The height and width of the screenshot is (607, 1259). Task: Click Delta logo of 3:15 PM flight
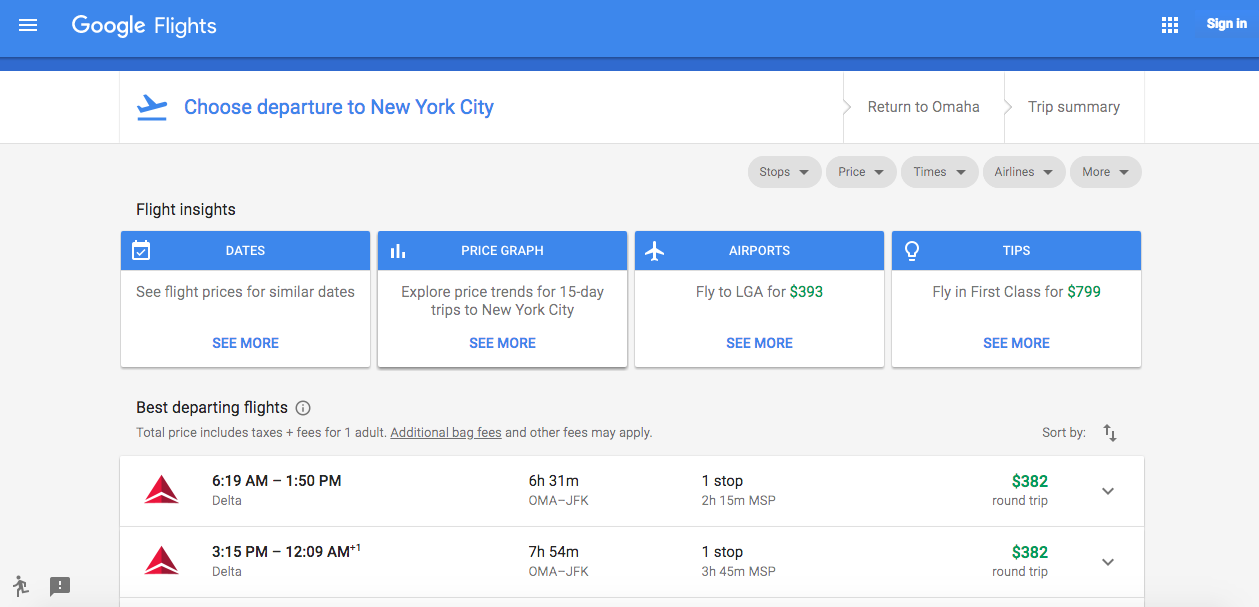tap(161, 561)
